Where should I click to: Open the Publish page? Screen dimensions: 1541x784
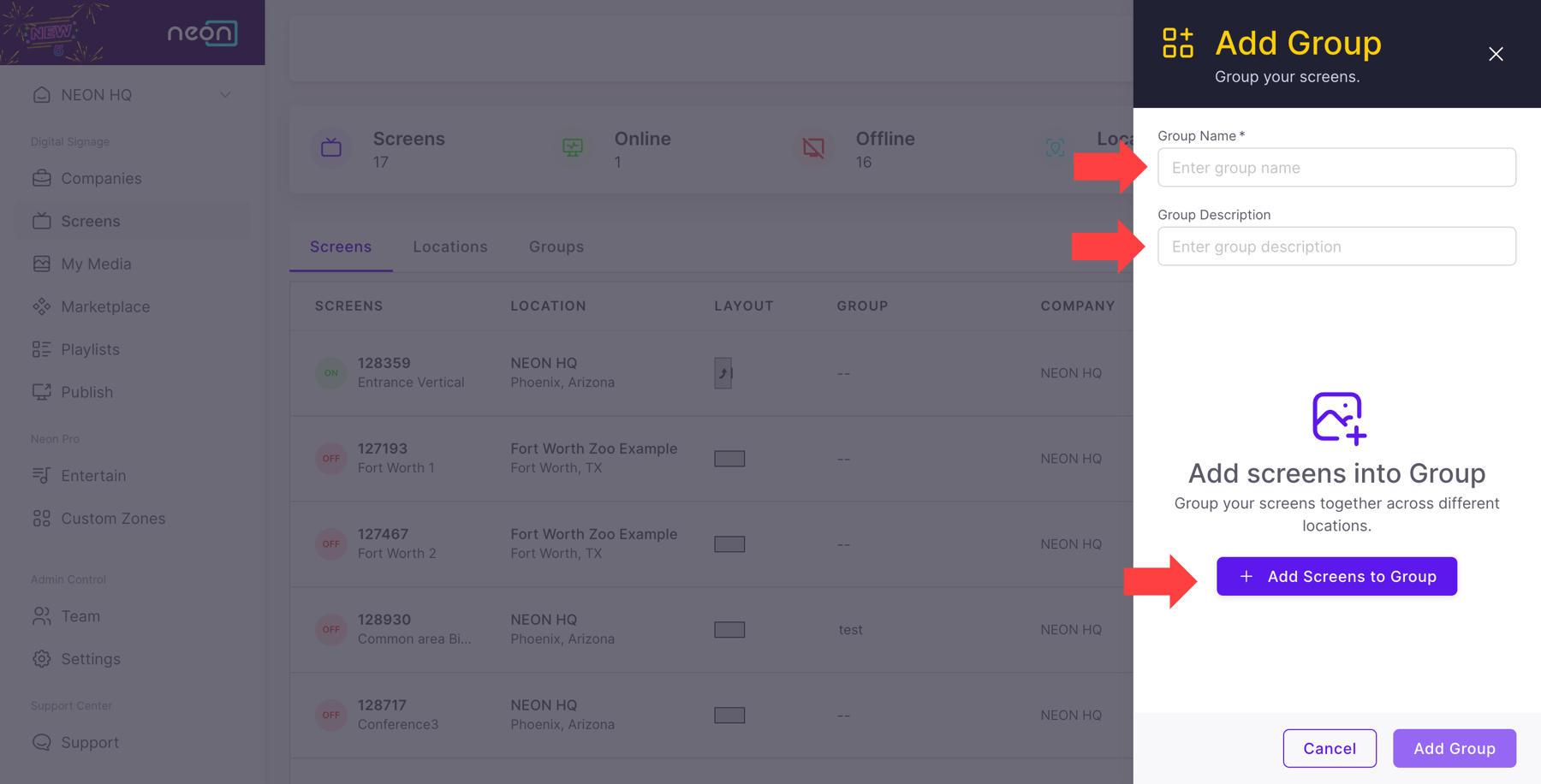click(x=86, y=392)
